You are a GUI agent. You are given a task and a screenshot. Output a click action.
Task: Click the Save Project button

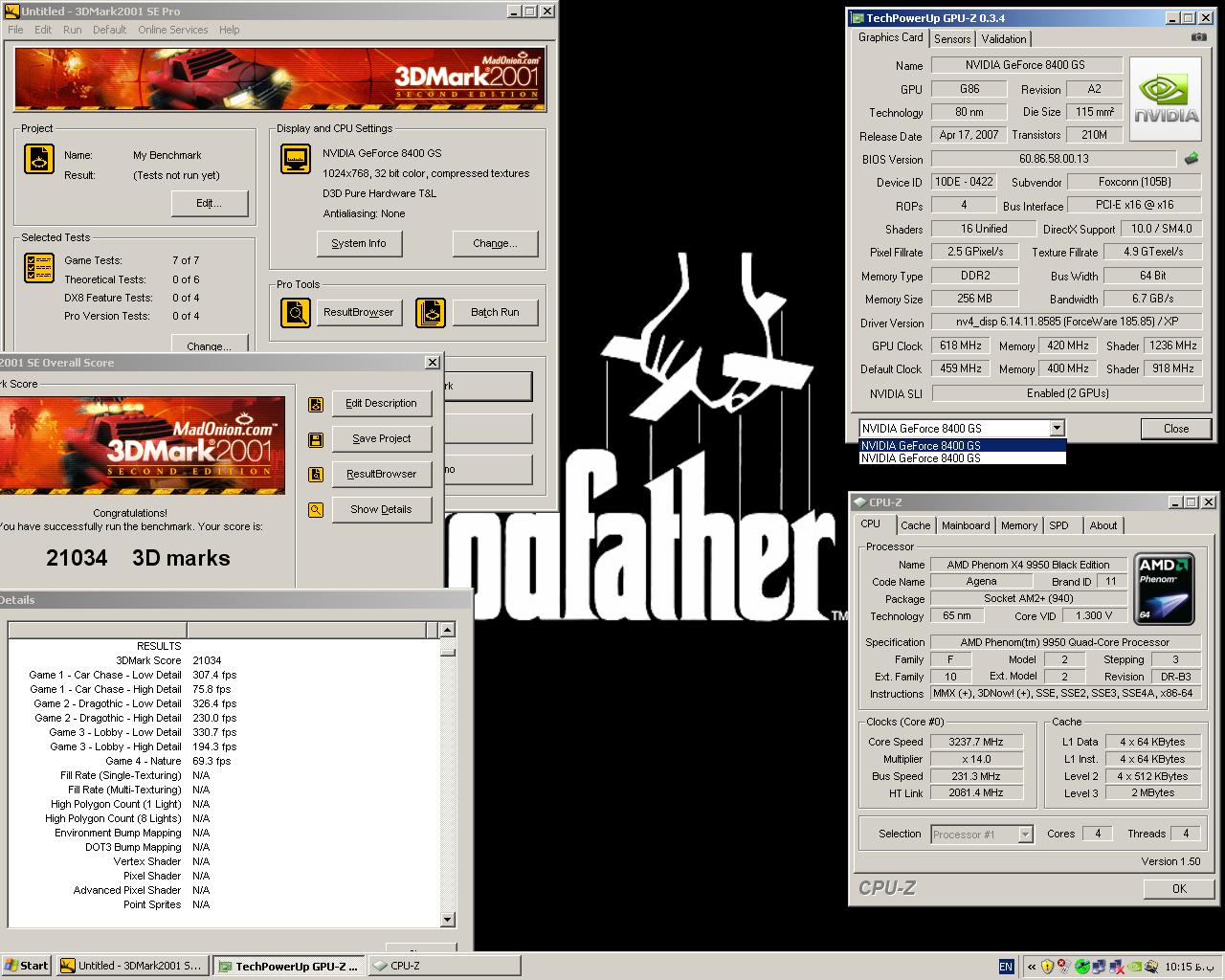point(381,439)
